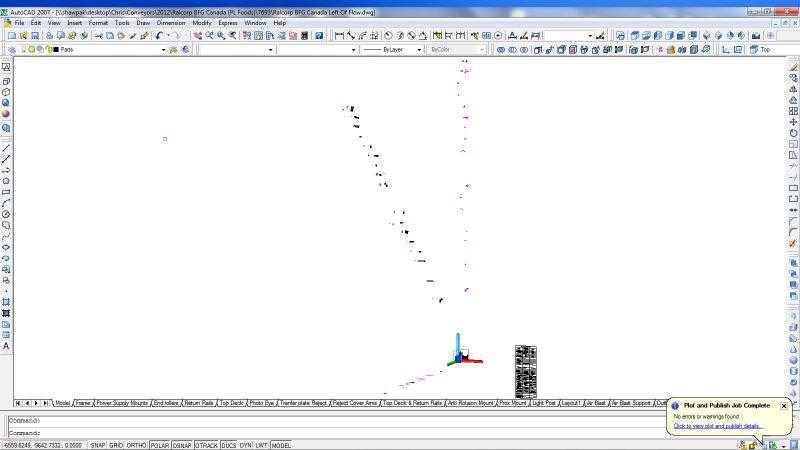Open the ByLayer linetype dropdown

tap(419, 49)
